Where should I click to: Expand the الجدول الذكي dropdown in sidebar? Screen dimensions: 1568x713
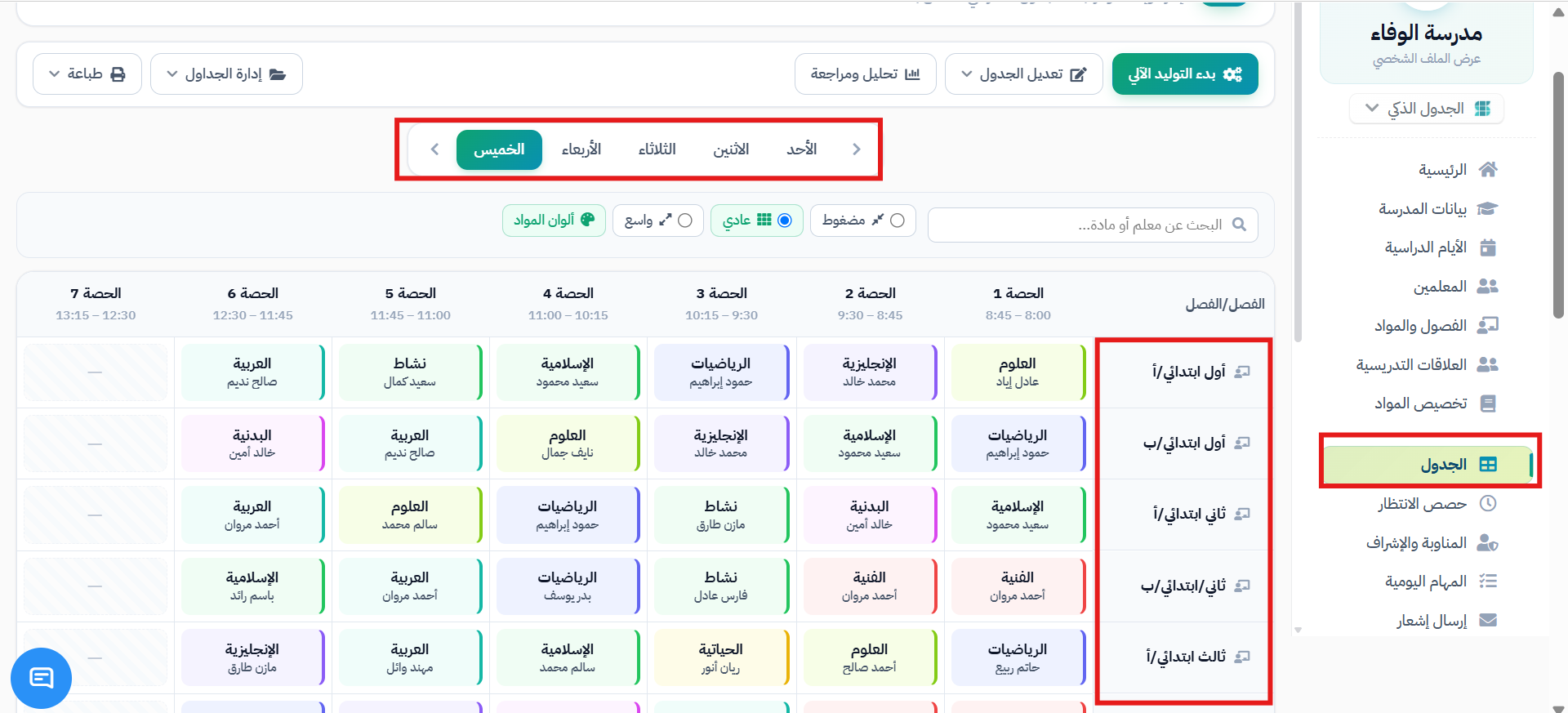[1426, 109]
